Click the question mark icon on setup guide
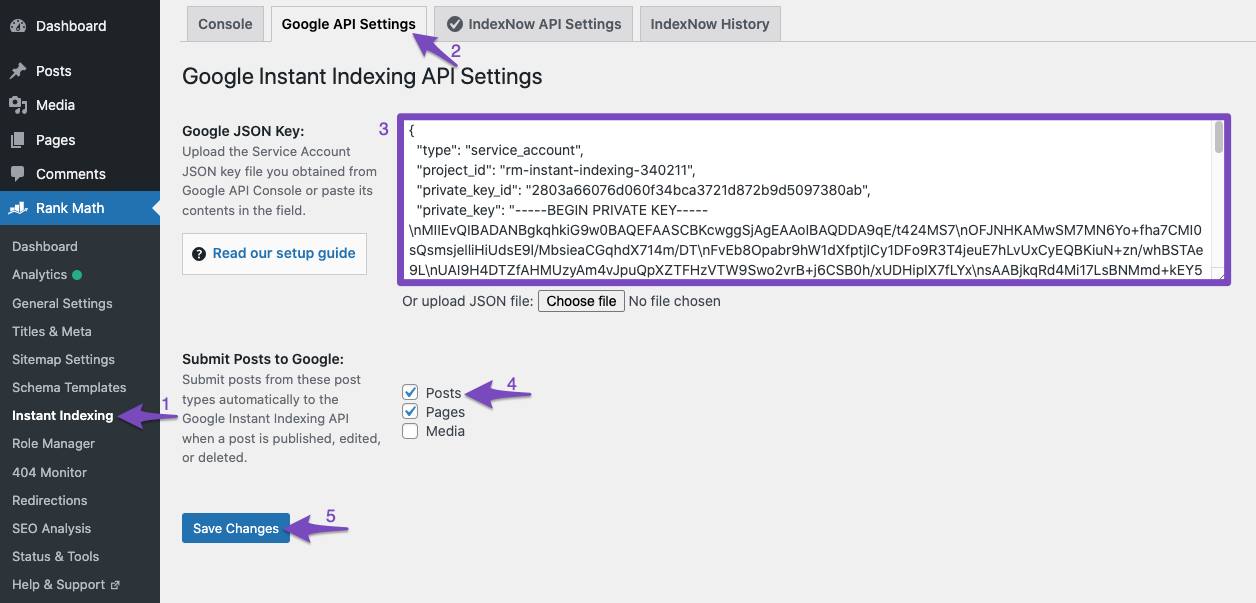 tap(199, 253)
